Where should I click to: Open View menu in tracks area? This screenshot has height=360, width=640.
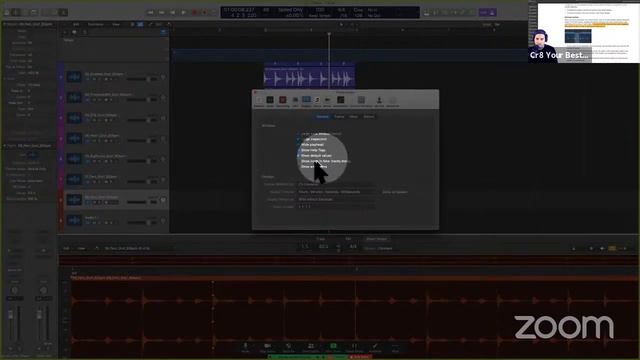pyautogui.click(x=116, y=24)
